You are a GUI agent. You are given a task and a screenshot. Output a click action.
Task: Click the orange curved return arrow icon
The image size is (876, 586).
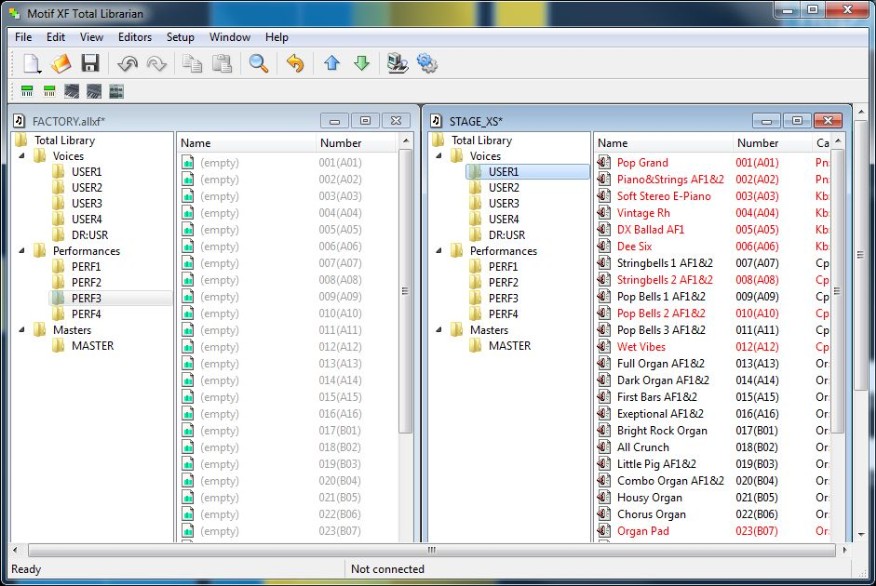[x=295, y=64]
